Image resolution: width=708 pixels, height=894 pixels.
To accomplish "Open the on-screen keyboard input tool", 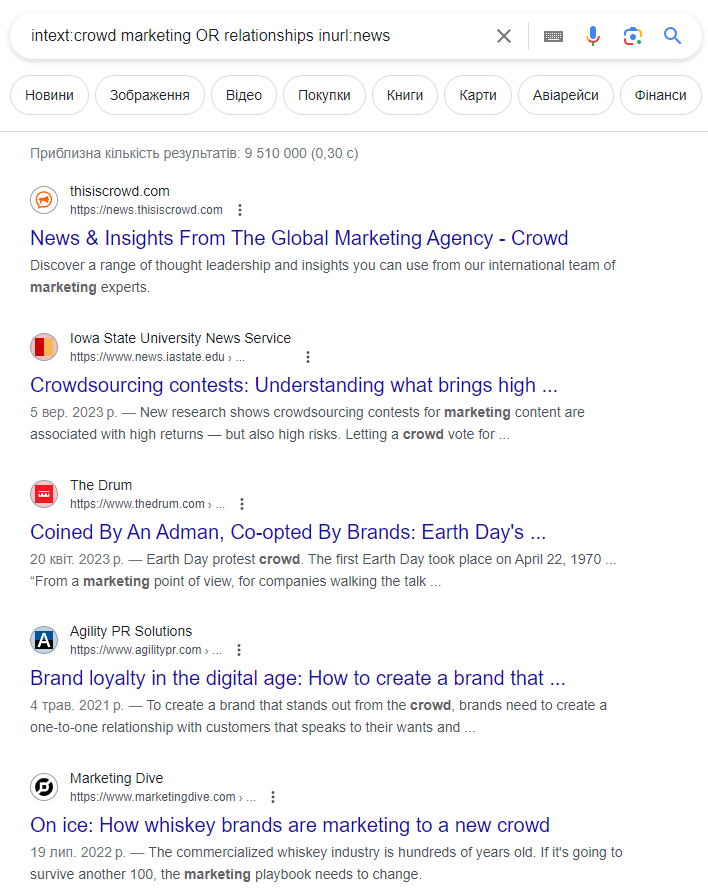I will (x=553, y=36).
